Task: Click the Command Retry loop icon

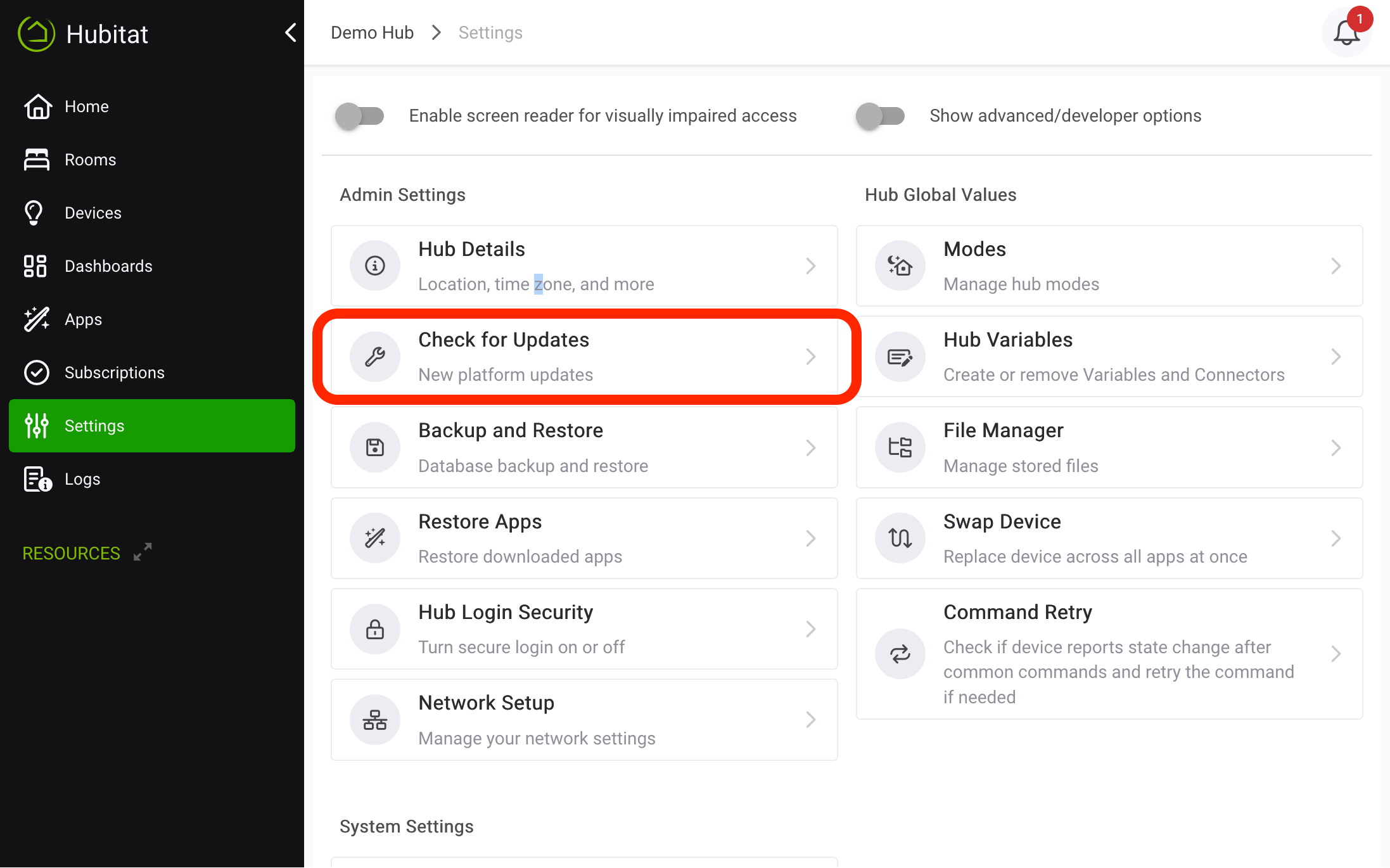Action: click(900, 654)
